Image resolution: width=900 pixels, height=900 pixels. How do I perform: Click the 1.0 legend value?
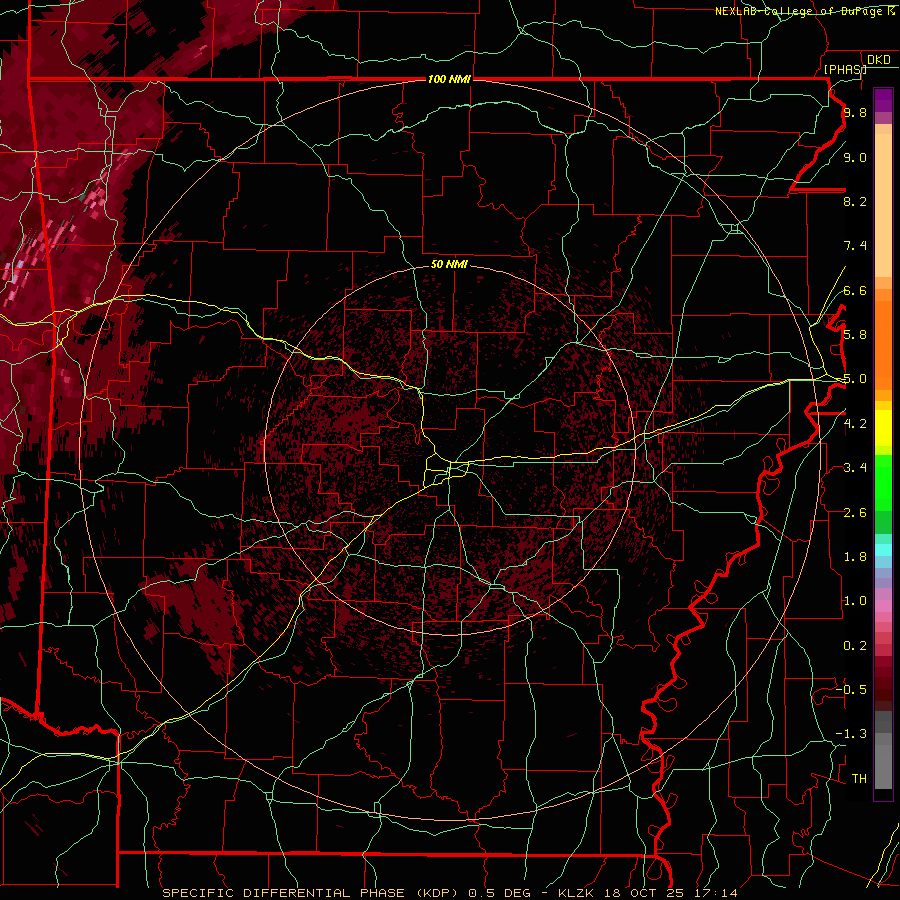coord(855,601)
